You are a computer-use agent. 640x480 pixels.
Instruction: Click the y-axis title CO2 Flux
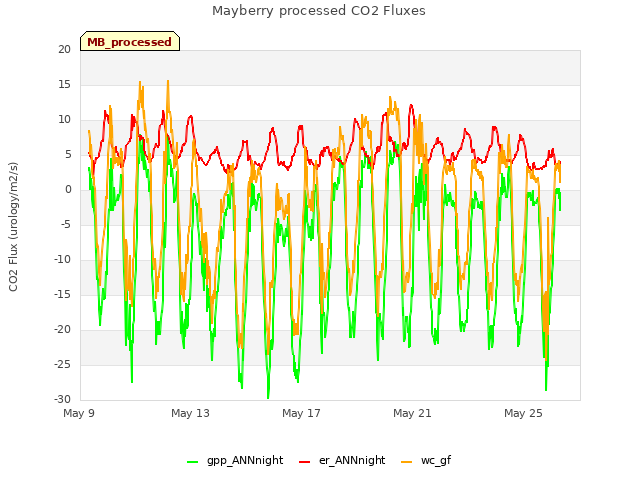(x=13, y=227)
